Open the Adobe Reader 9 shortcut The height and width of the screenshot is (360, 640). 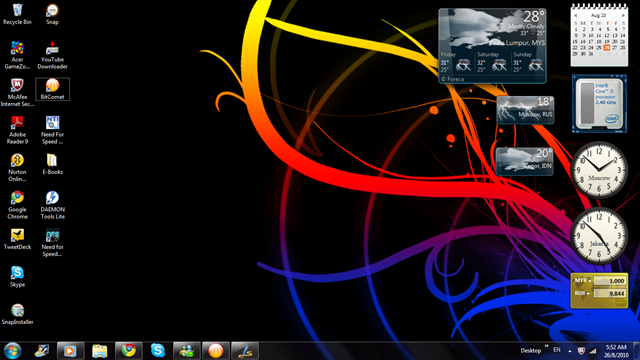coord(17,130)
